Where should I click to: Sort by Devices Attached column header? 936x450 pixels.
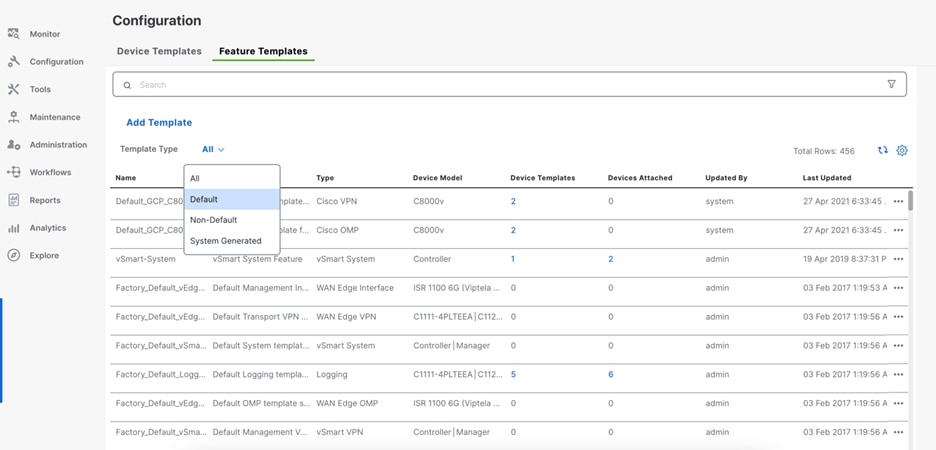640,178
